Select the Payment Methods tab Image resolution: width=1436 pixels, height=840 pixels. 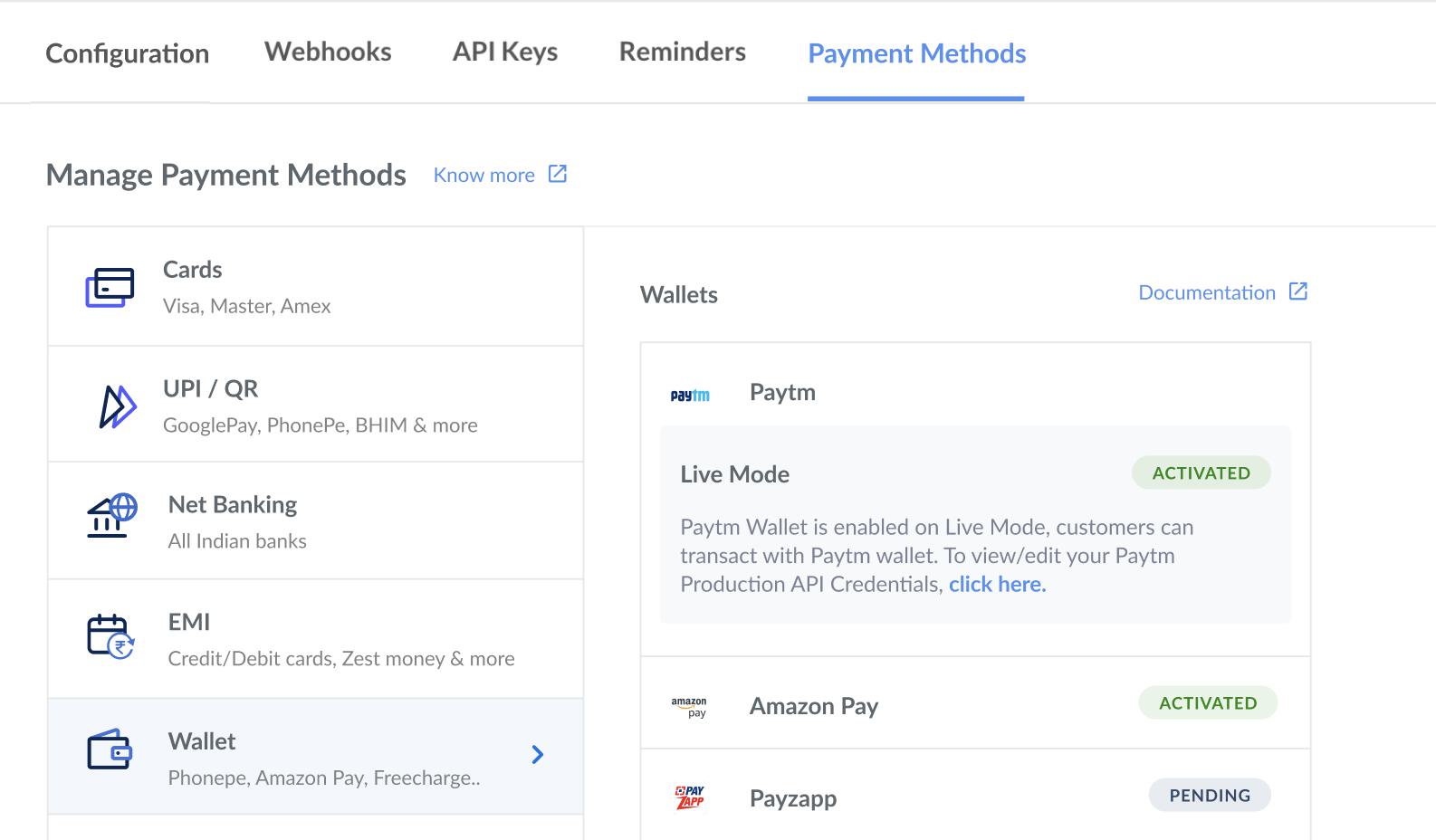pyautogui.click(x=916, y=53)
